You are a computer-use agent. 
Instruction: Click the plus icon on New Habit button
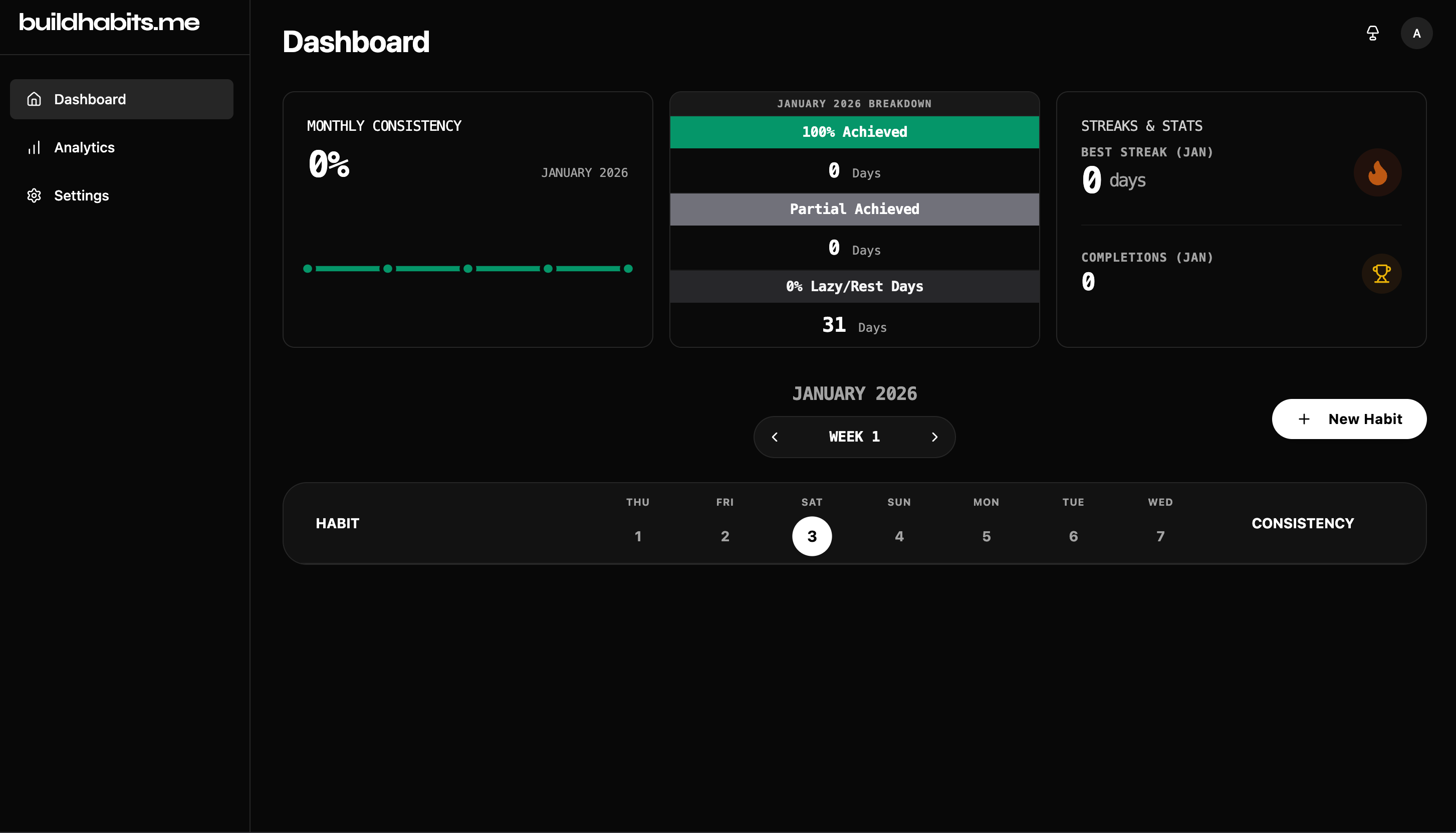(x=1304, y=419)
